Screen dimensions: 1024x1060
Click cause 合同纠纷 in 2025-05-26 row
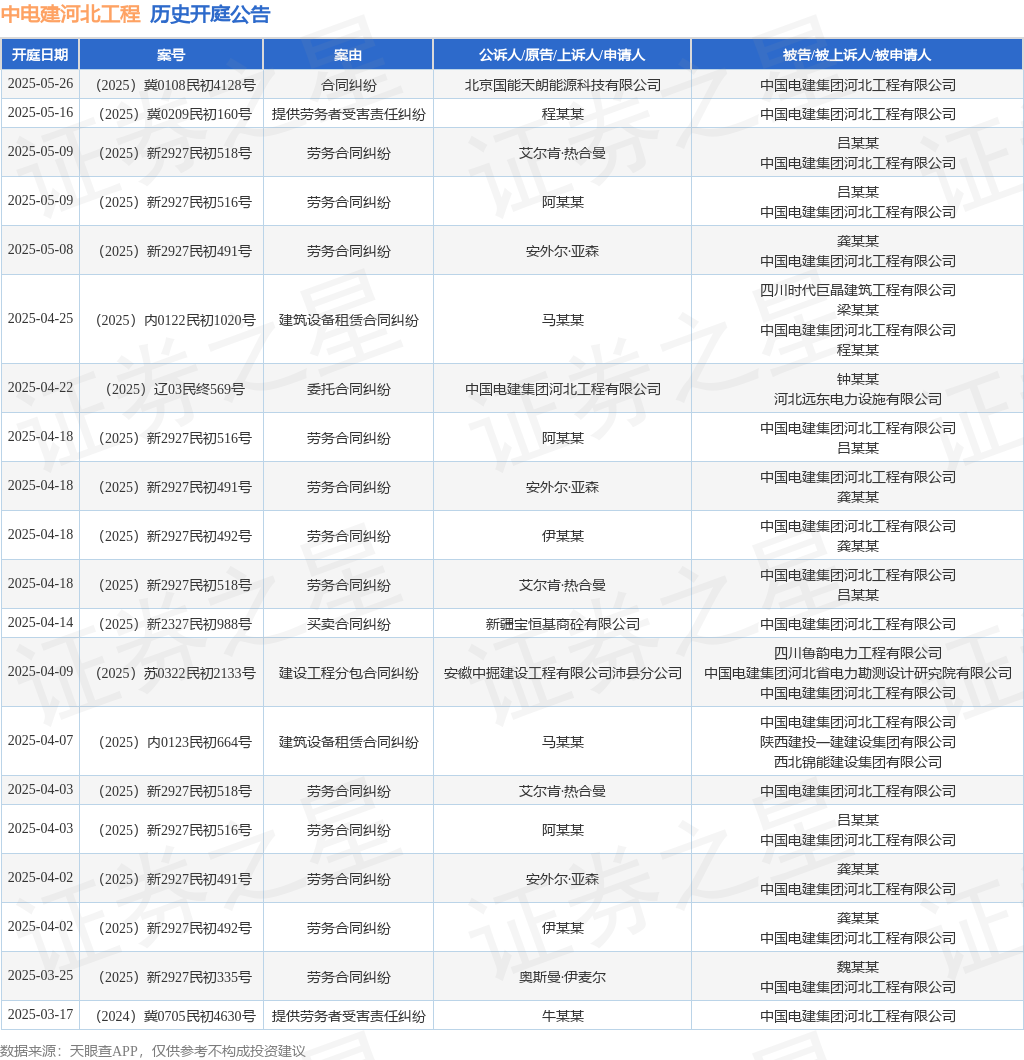[x=348, y=85]
